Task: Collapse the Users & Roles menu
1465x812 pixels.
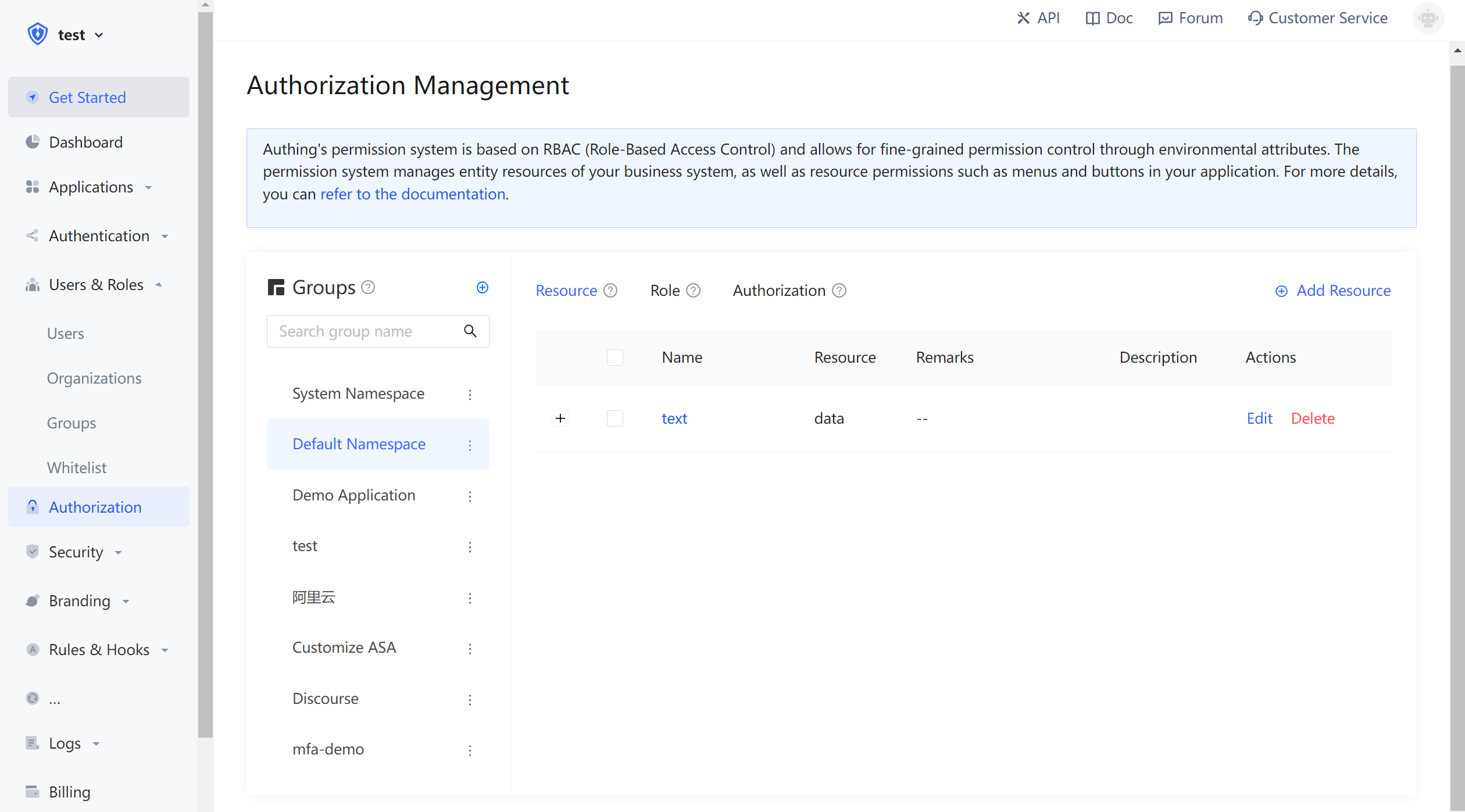Action: click(96, 285)
